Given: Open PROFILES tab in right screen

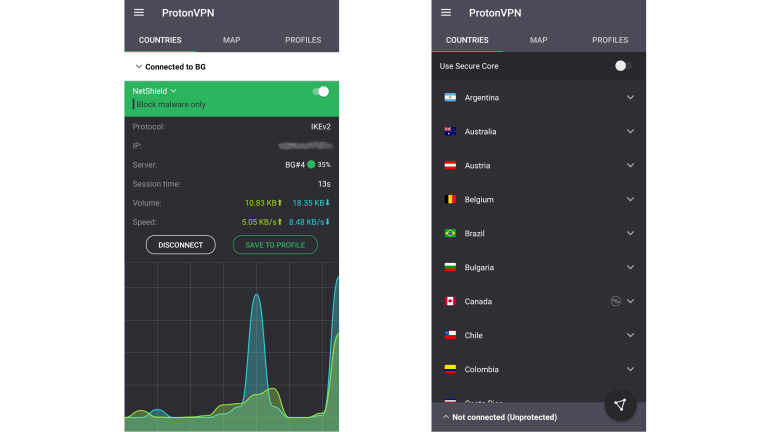Looking at the screenshot, I should pos(610,40).
